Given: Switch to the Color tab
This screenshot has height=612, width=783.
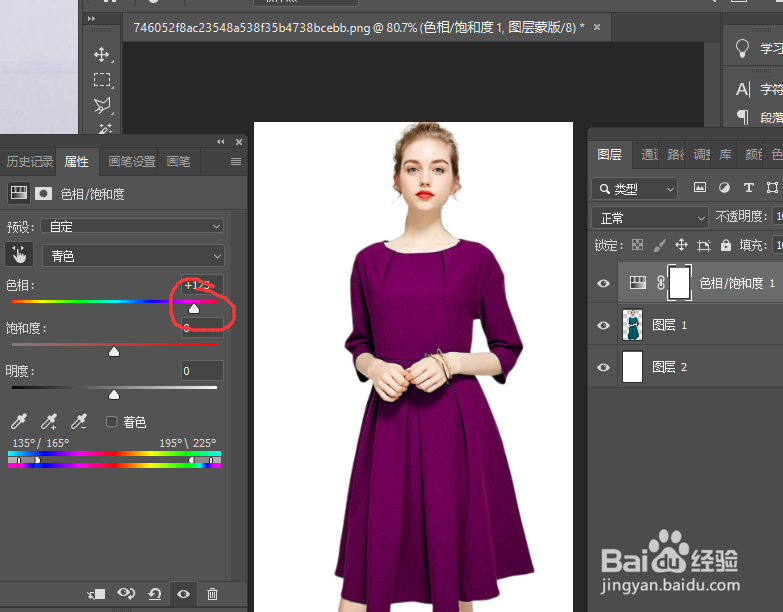Looking at the screenshot, I should [753, 155].
